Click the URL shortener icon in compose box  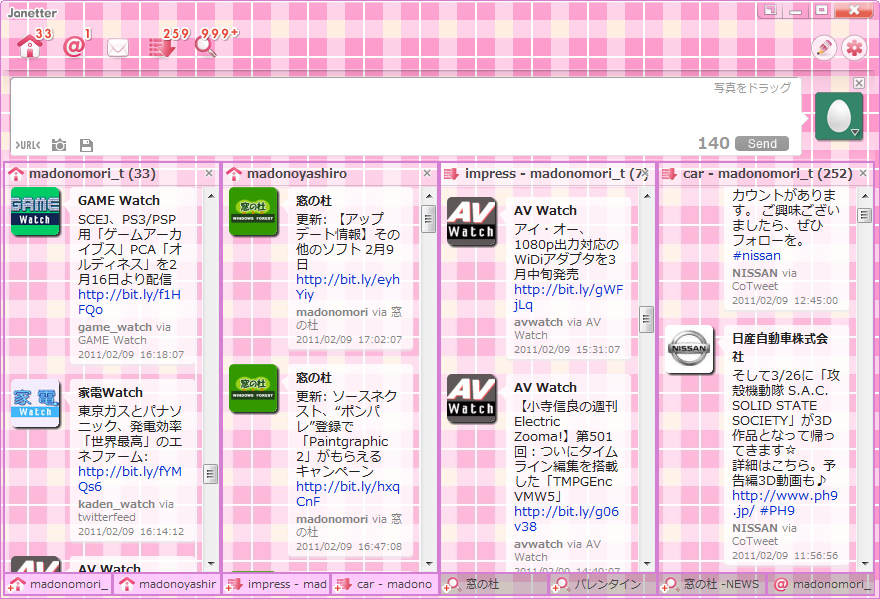pyautogui.click(x=28, y=145)
